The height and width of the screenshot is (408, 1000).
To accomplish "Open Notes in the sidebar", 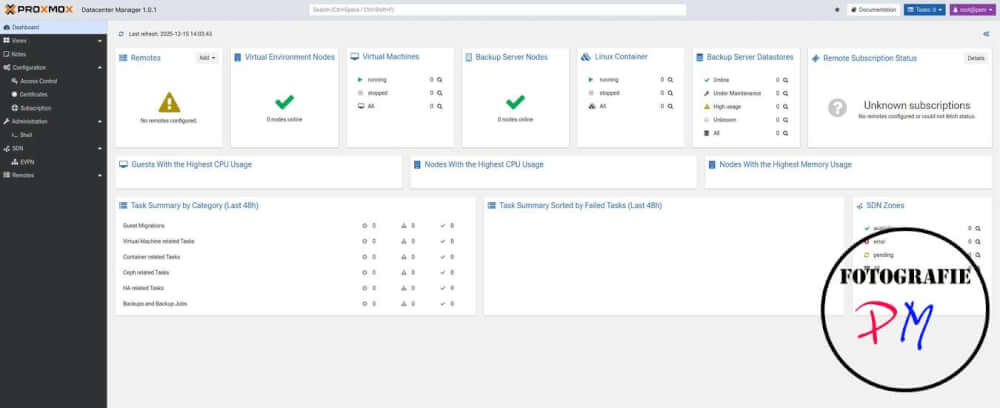I will pos(54,54).
